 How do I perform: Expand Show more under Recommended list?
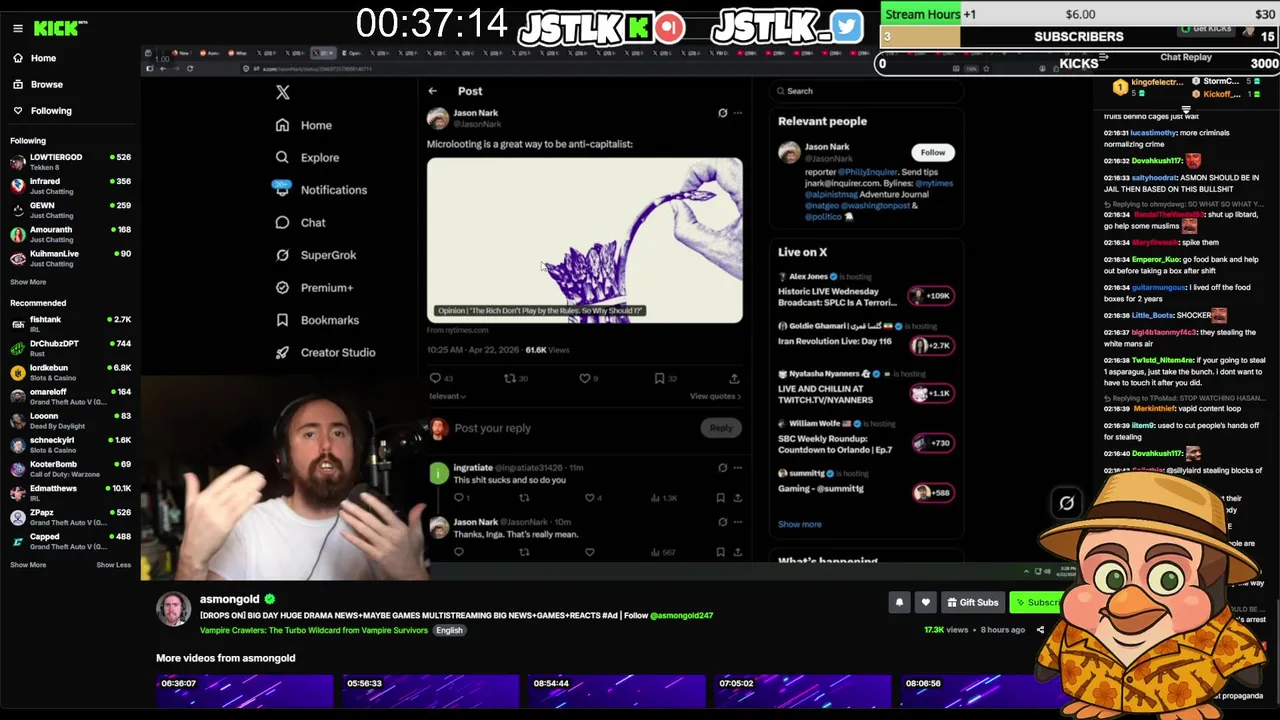pos(28,565)
